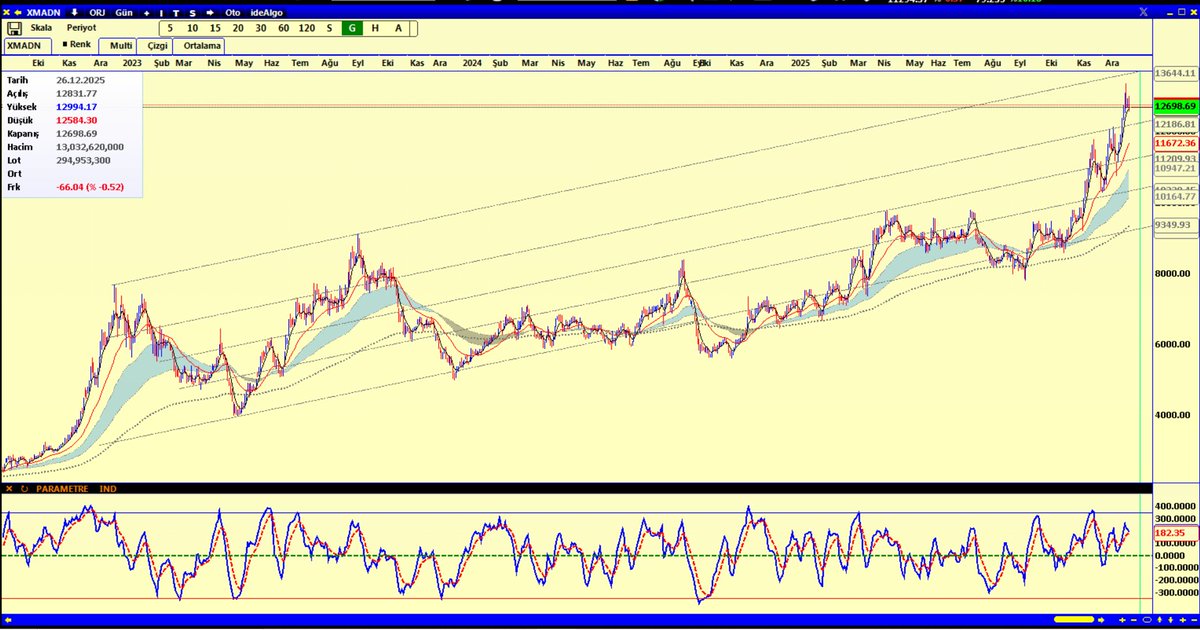Click Oto in the title bar
The image size is (1200, 630).
pyautogui.click(x=233, y=13)
